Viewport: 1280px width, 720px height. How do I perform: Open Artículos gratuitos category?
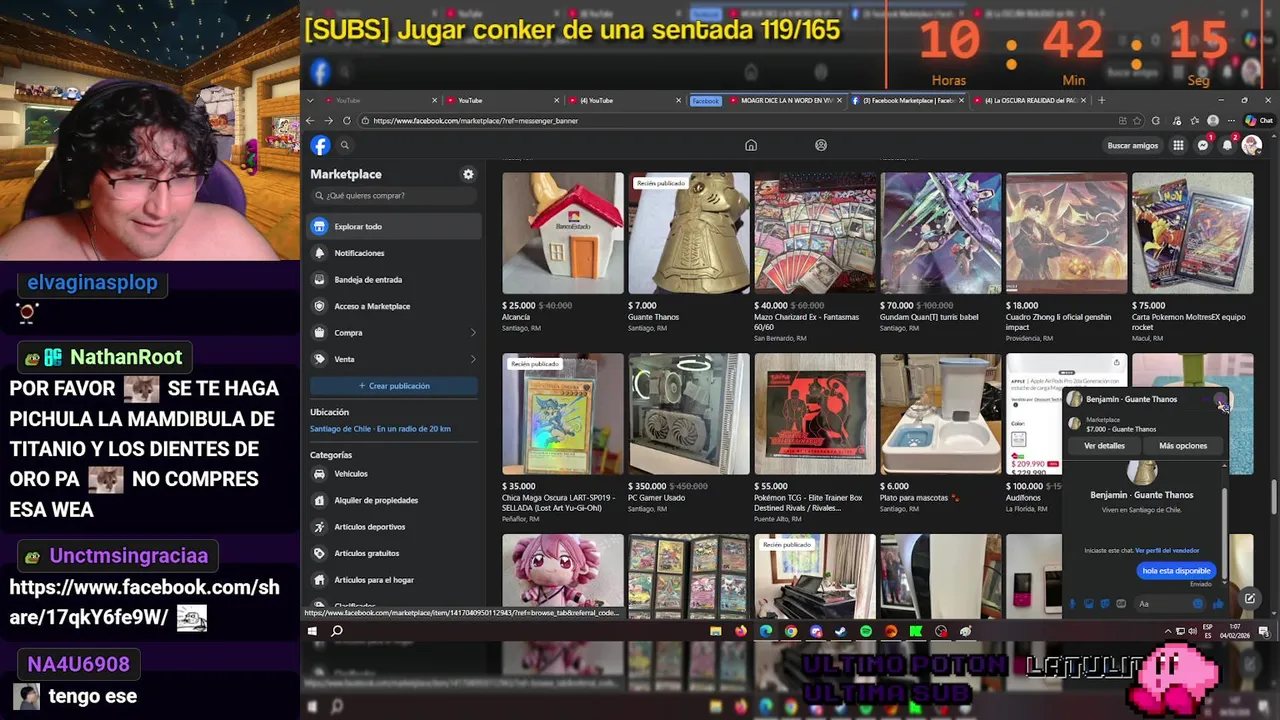pyautogui.click(x=395, y=553)
